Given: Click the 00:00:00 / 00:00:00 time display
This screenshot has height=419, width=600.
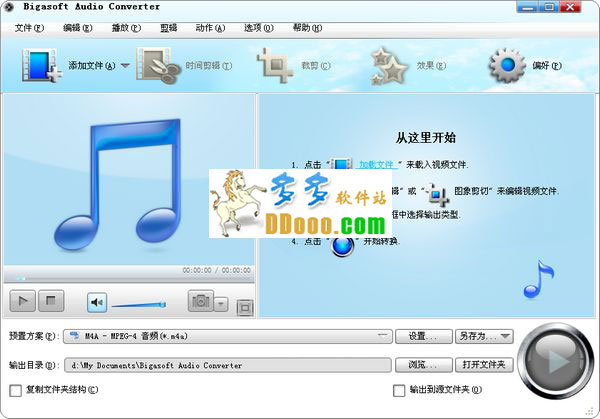Looking at the screenshot, I should [x=217, y=270].
